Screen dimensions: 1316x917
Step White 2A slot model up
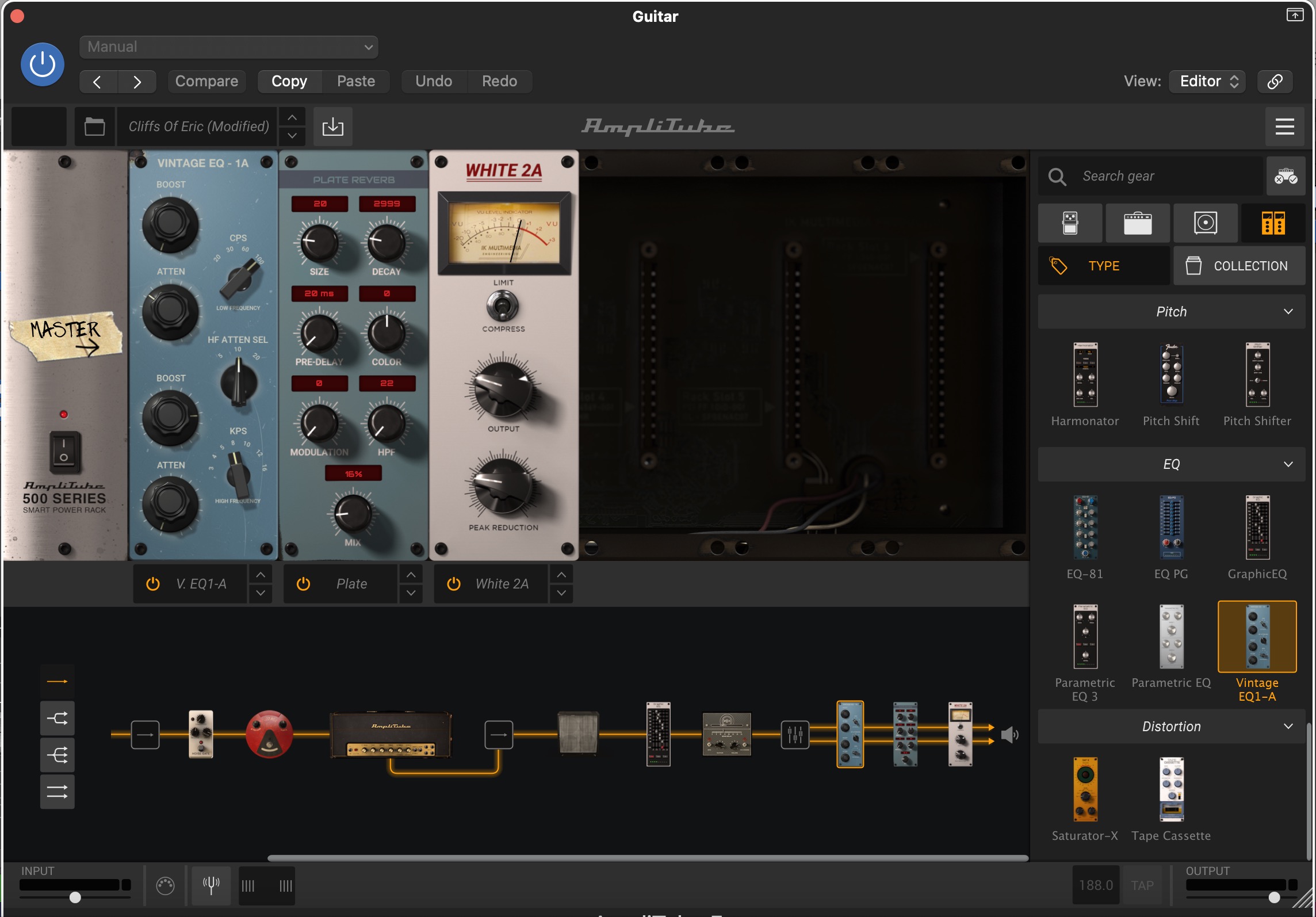click(561, 575)
